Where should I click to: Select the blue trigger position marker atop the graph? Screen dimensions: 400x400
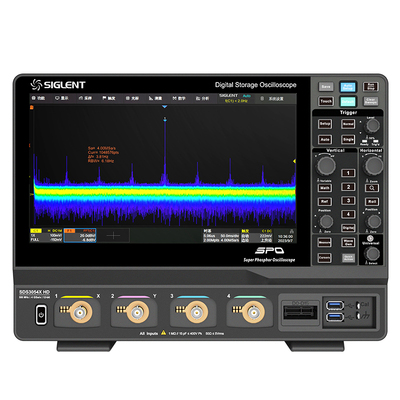coord(164,107)
